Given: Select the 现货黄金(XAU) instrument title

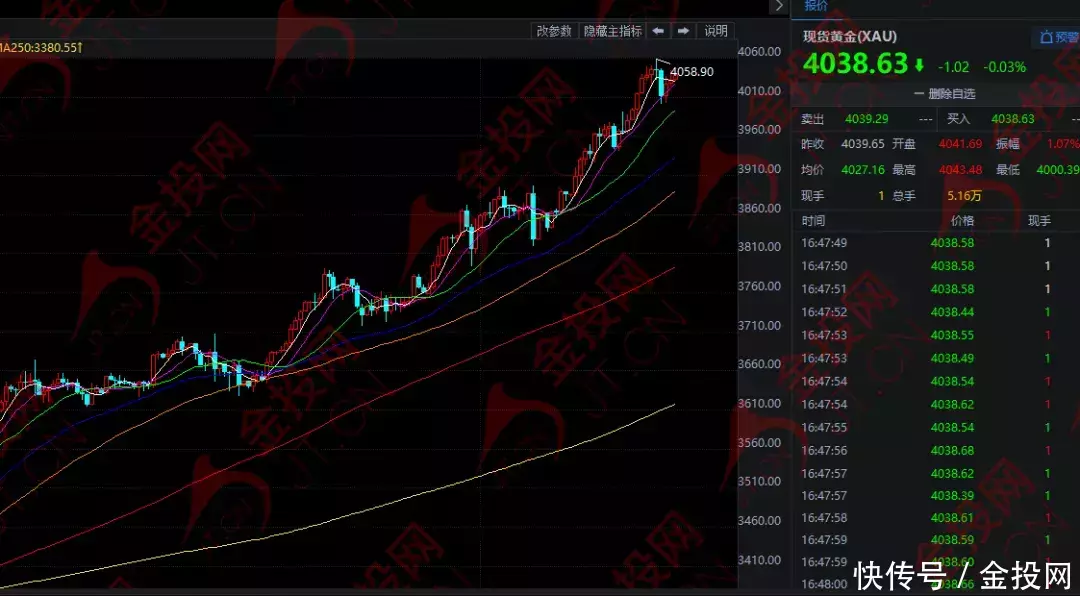Looking at the screenshot, I should pos(849,37).
